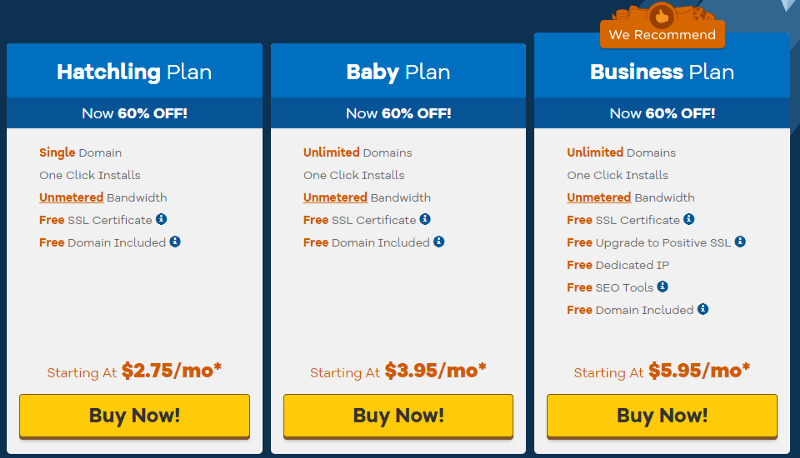Click the thumbs-up We Recommend badge icon

pyautogui.click(x=662, y=16)
